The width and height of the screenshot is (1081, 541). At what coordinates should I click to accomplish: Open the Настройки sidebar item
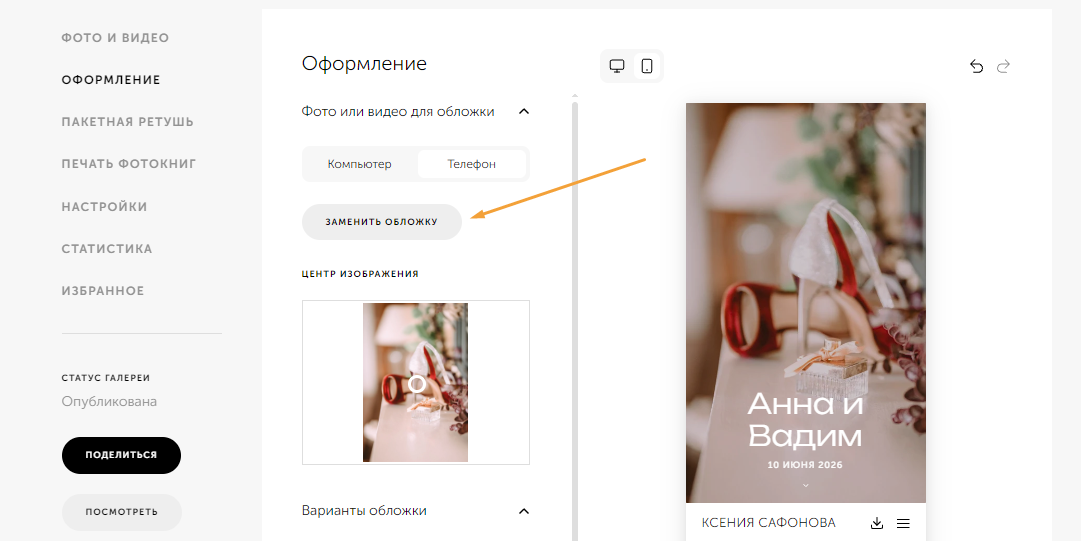click(104, 207)
